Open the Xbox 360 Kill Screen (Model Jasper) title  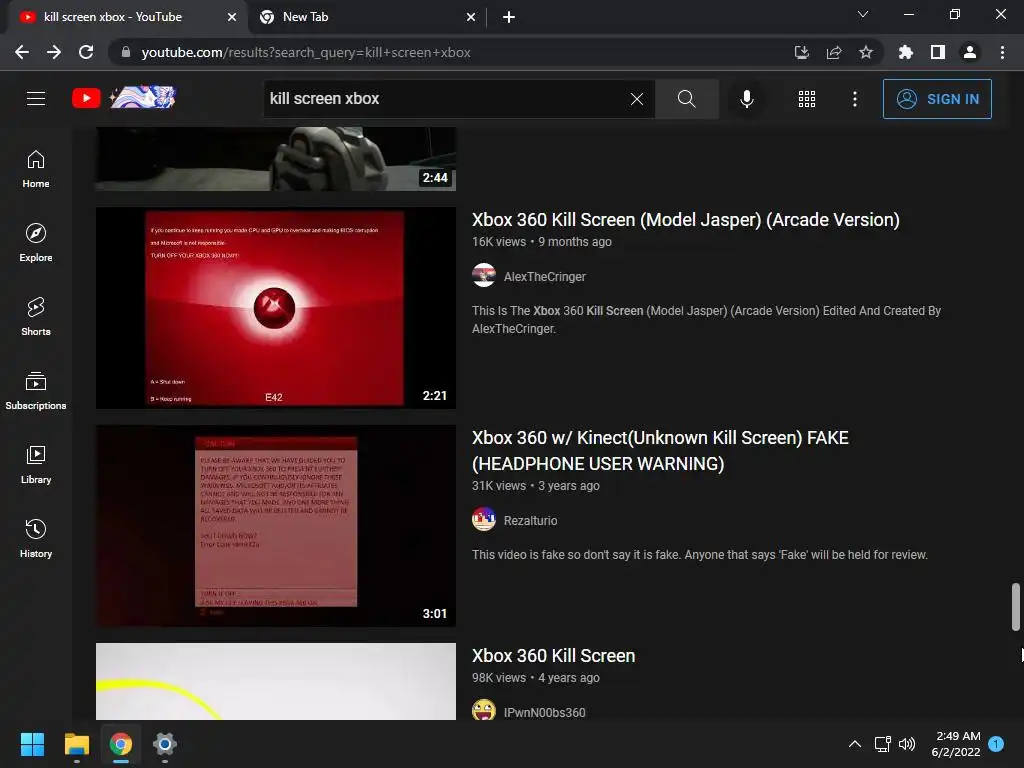[x=686, y=219]
